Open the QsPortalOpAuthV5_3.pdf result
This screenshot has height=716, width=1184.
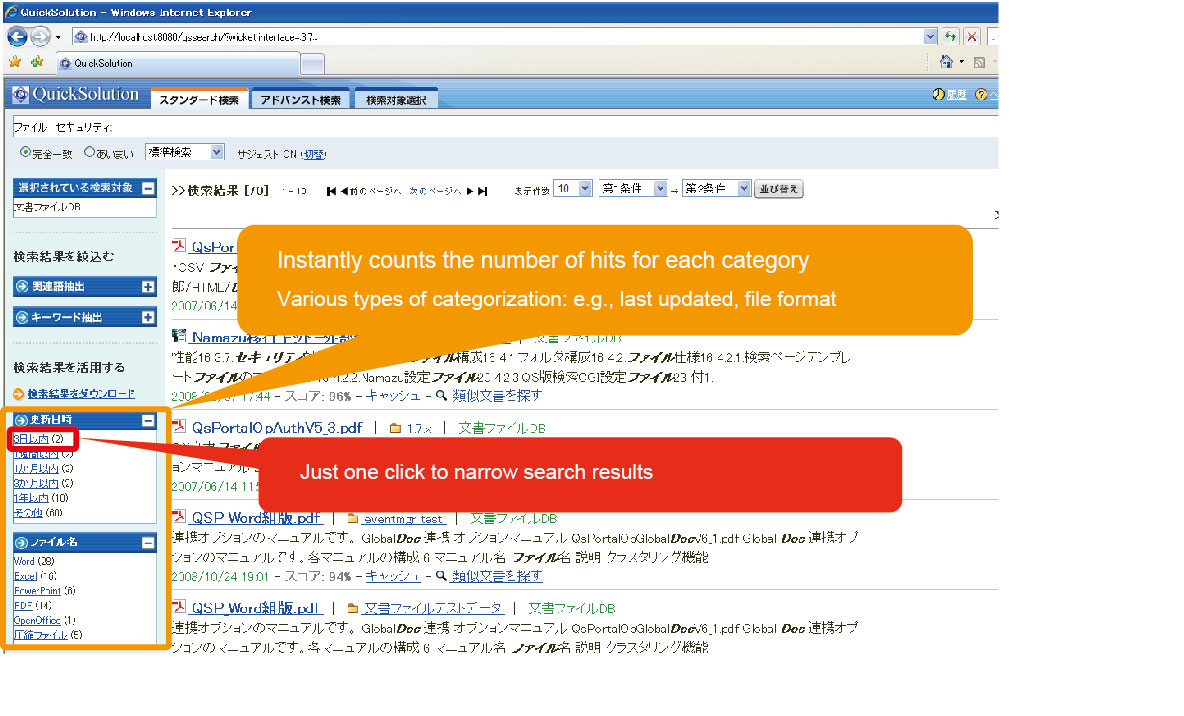point(277,427)
